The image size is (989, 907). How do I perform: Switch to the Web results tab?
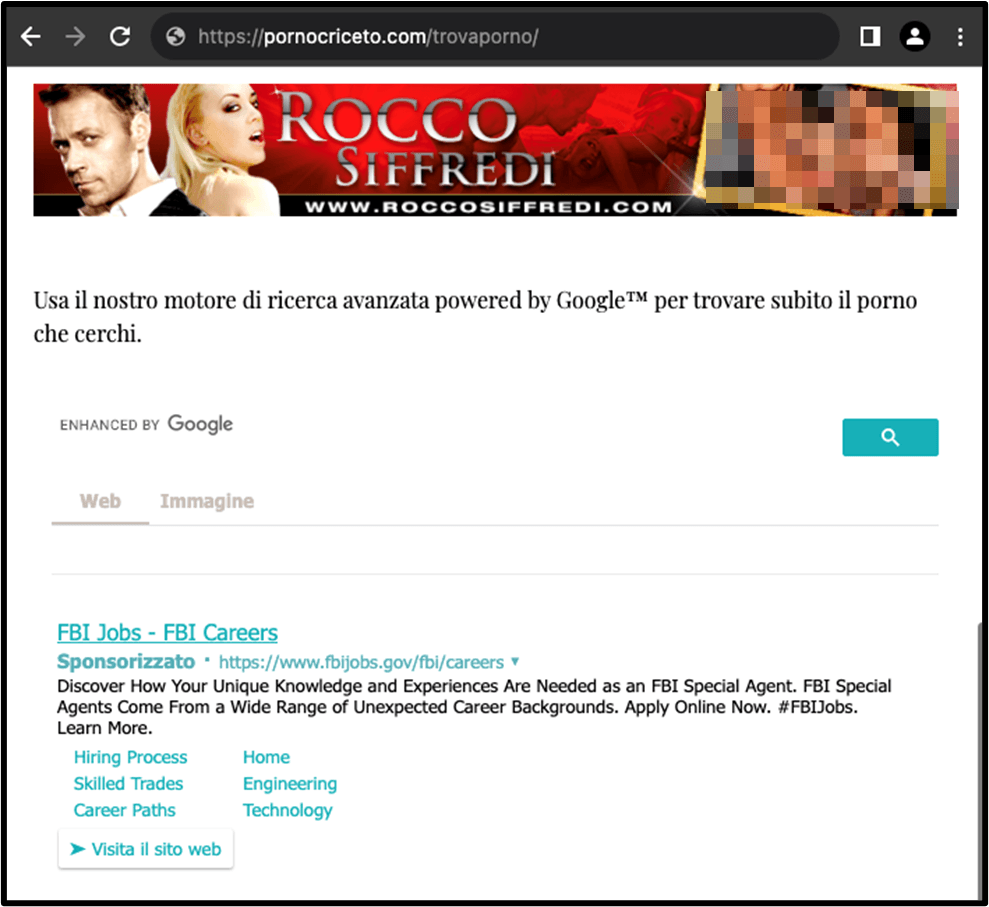pos(100,501)
